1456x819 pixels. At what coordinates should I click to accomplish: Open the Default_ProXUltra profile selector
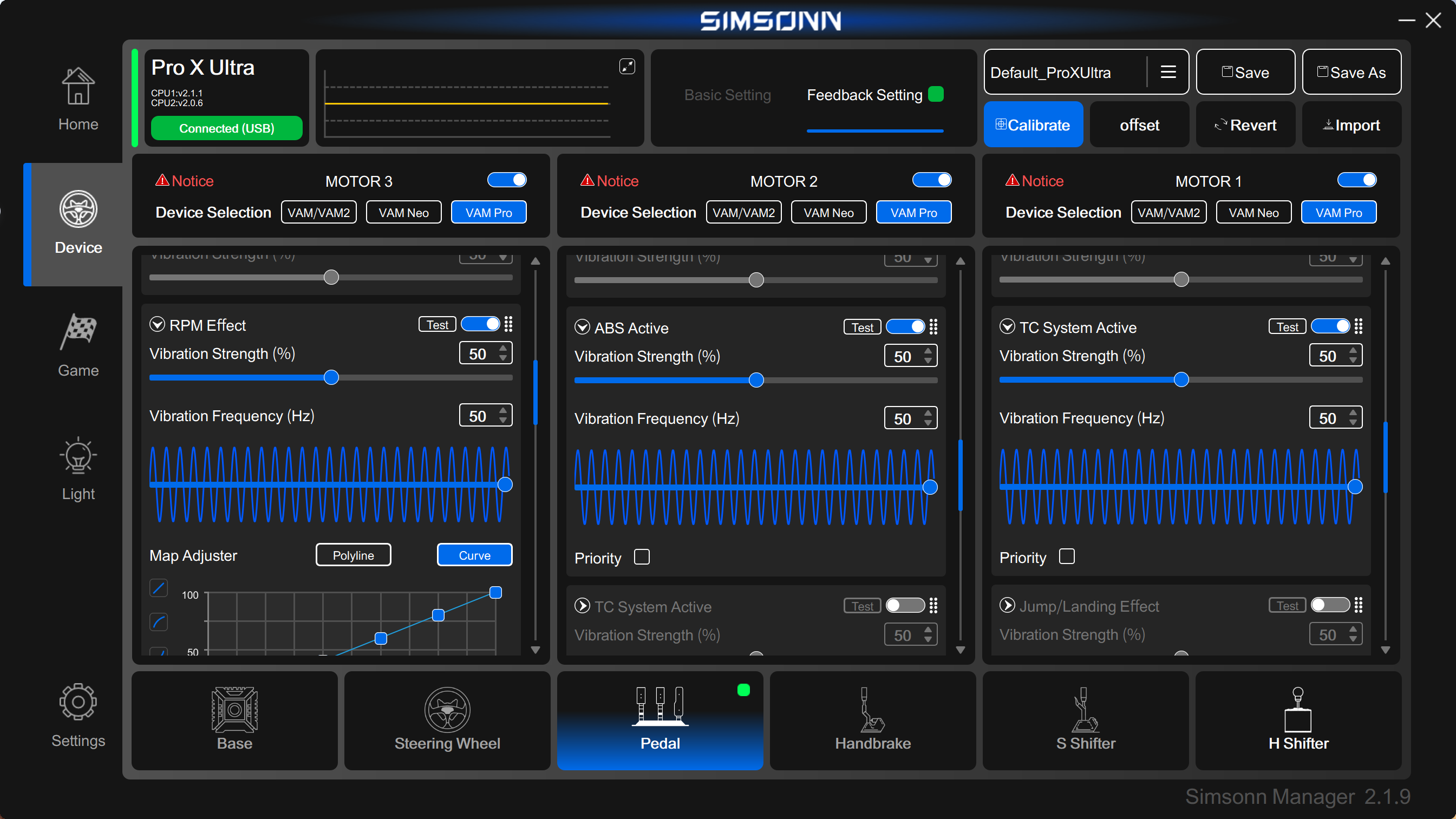1086,72
